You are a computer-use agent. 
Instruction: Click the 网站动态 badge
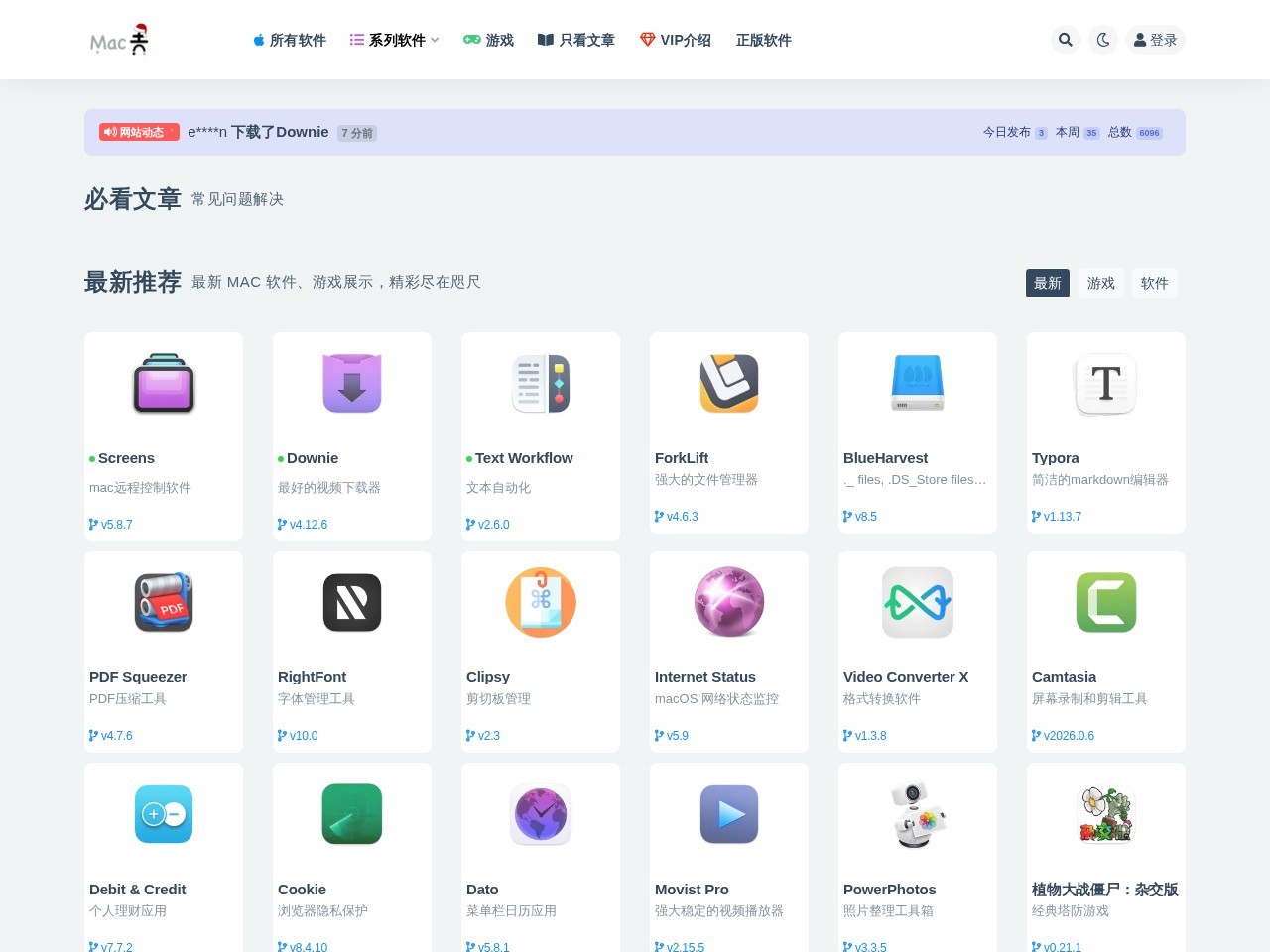[139, 132]
